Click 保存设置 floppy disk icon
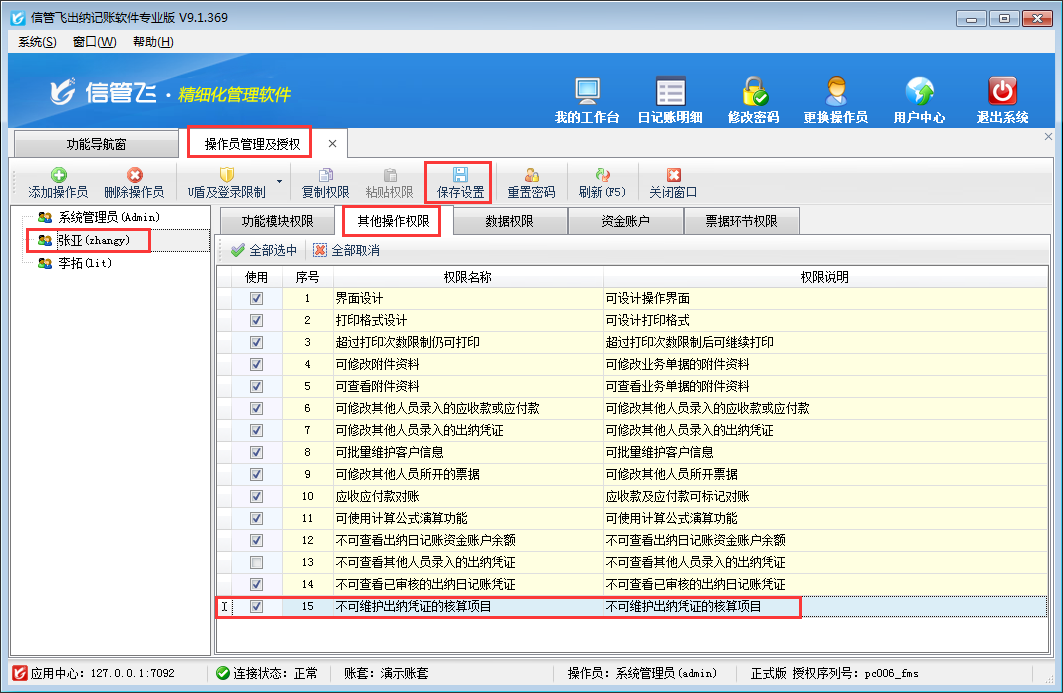 pos(460,176)
